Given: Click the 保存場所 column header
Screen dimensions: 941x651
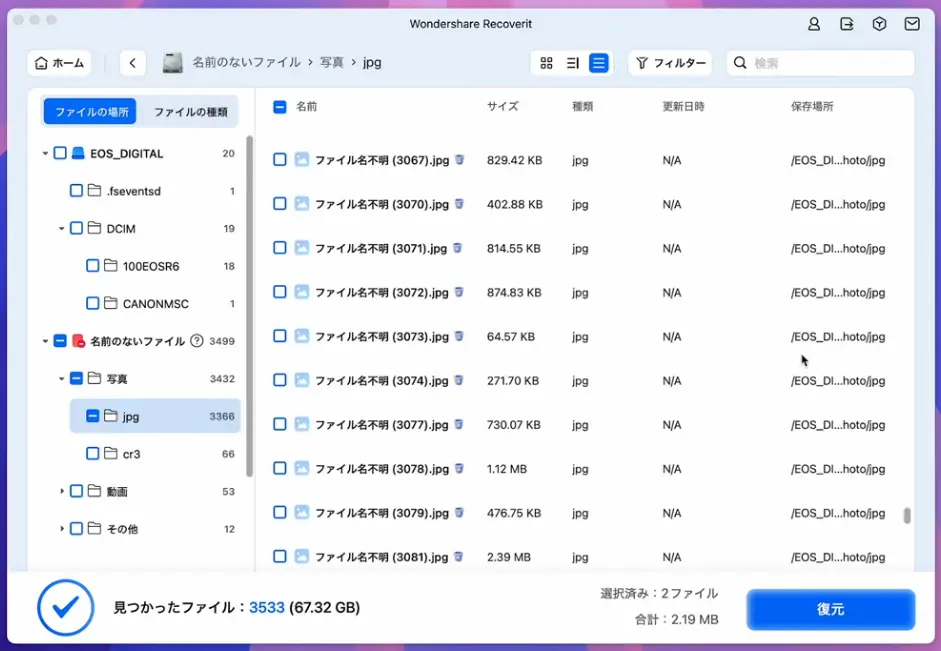Looking at the screenshot, I should coord(811,107).
